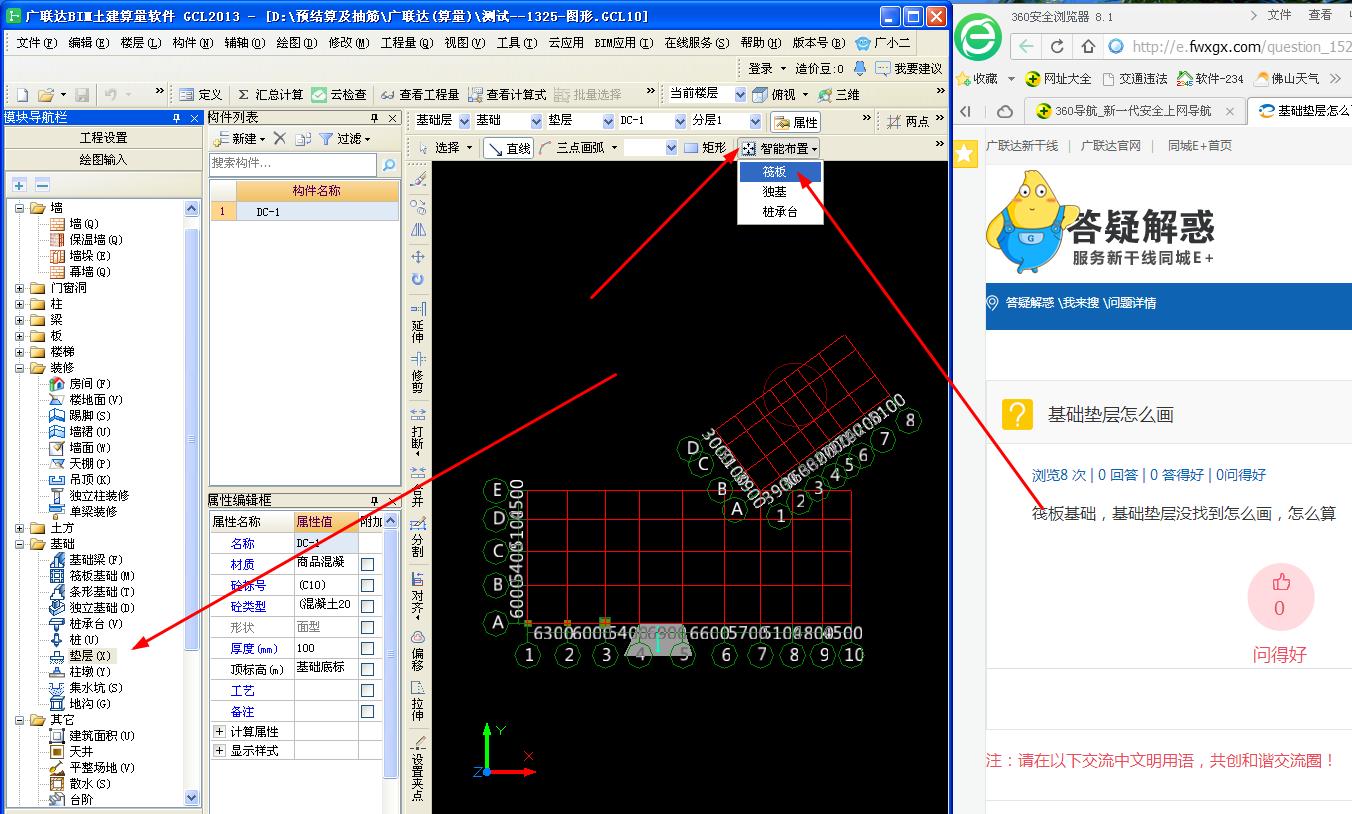Expand the 计算属性 property group
Image resolution: width=1352 pixels, height=814 pixels.
pyautogui.click(x=219, y=732)
